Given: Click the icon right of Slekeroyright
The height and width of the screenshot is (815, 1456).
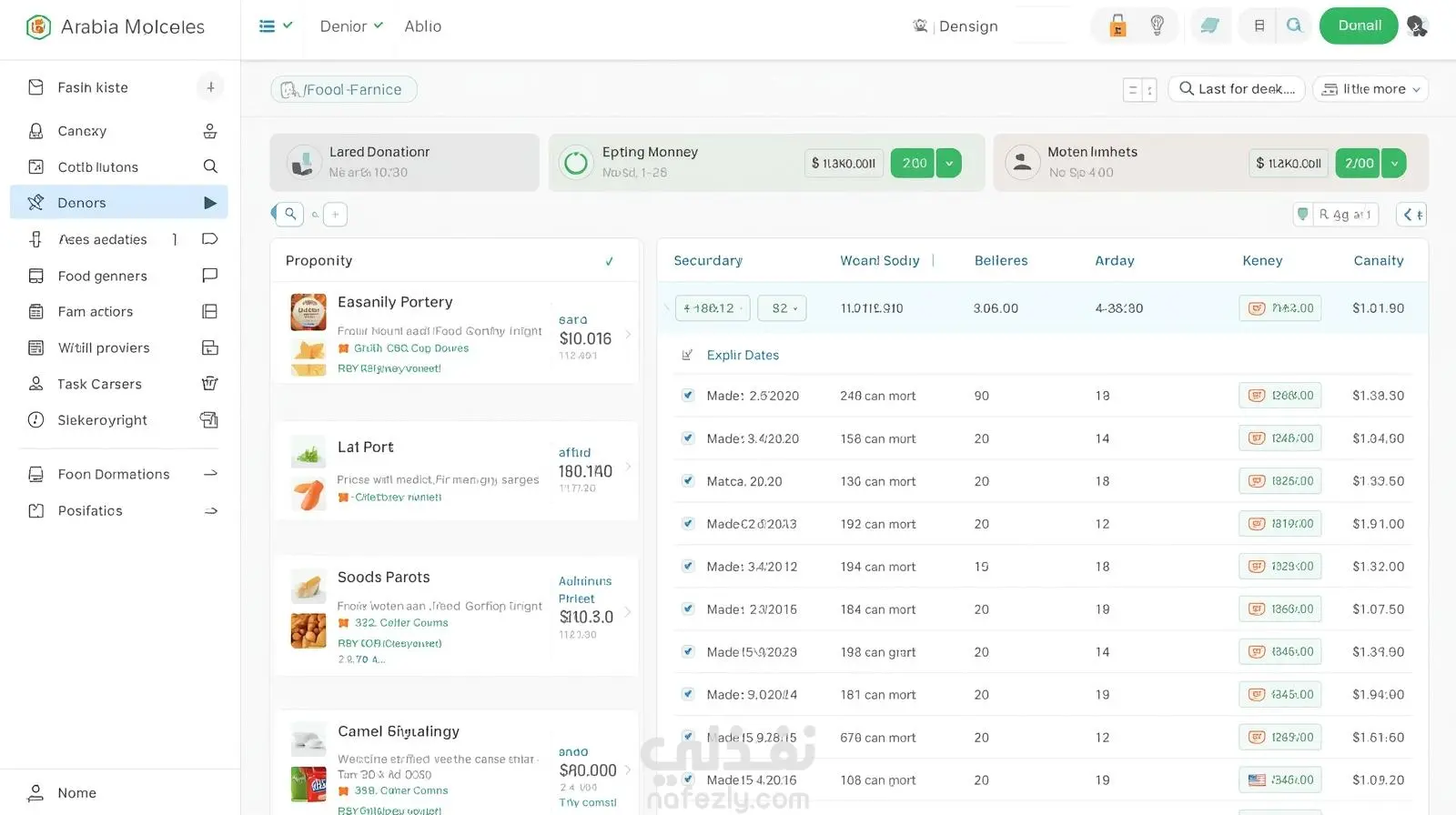Looking at the screenshot, I should point(209,419).
